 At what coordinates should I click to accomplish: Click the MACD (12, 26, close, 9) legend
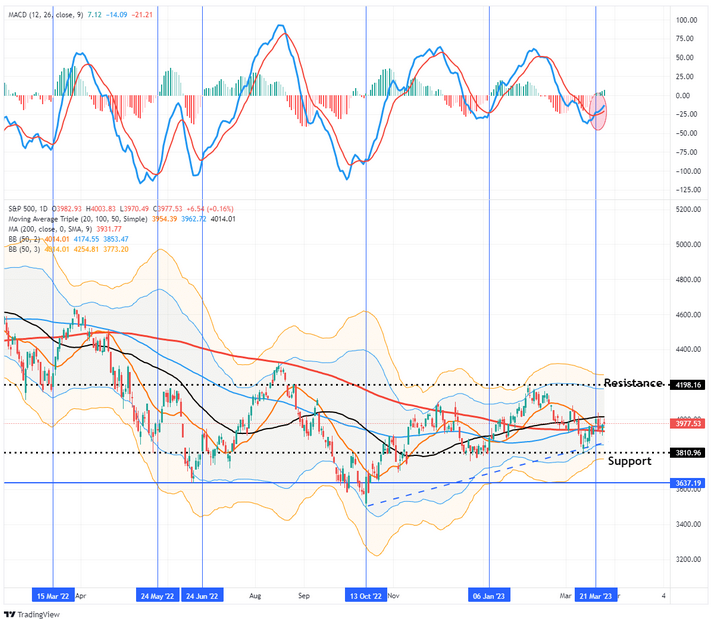(x=46, y=15)
